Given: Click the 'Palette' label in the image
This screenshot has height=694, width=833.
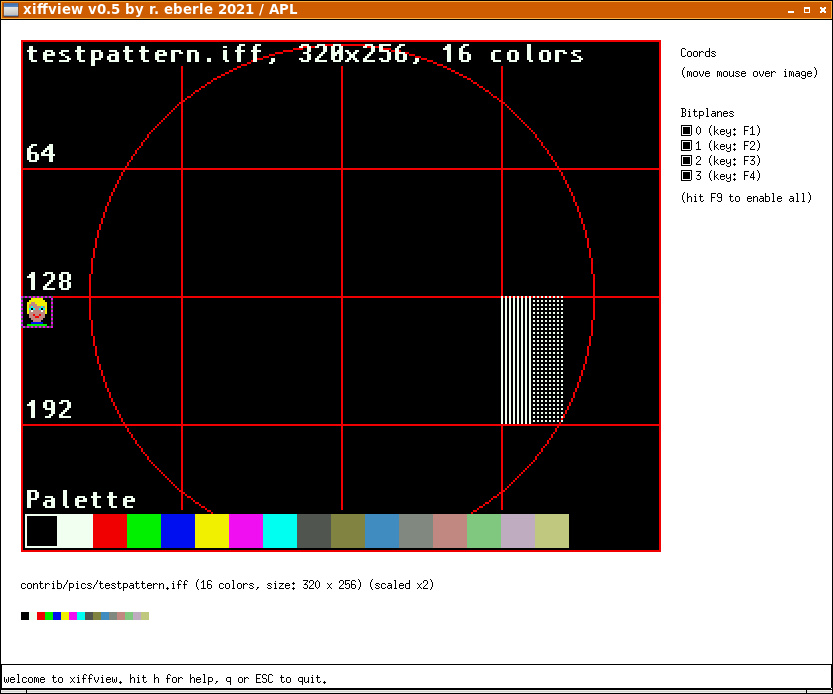Looking at the screenshot, I should pyautogui.click(x=81, y=500).
